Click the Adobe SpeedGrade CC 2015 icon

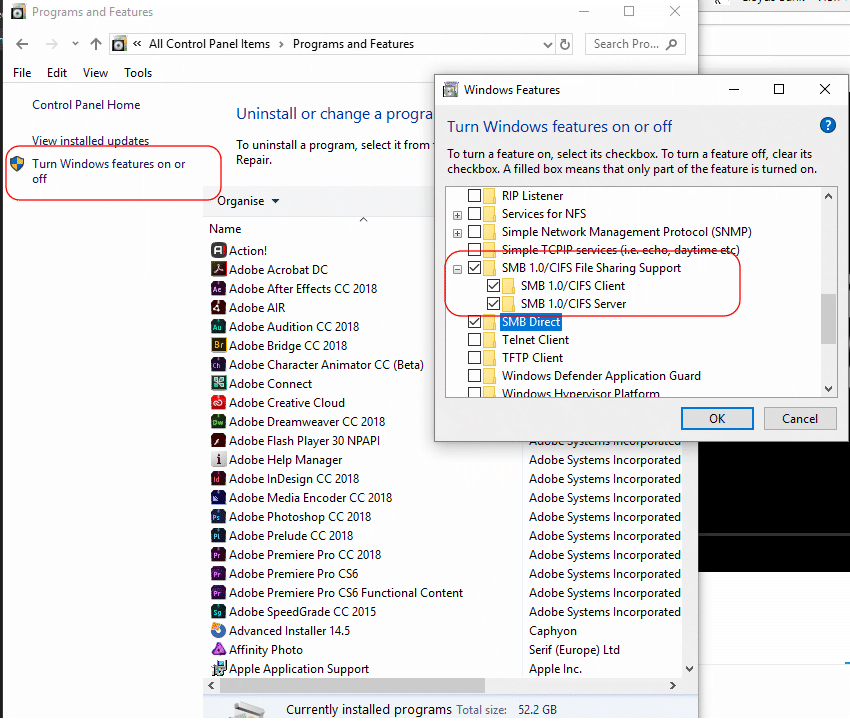coord(218,611)
